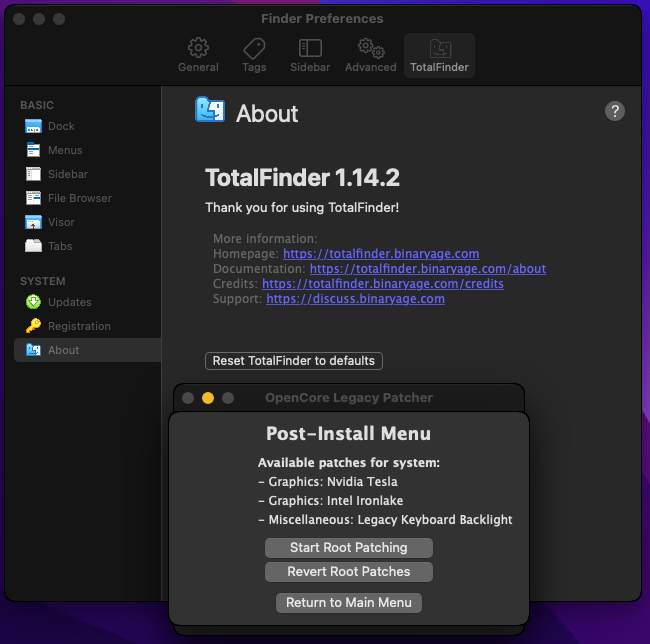This screenshot has width=650, height=644.
Task: Click 'Graphics: Nvidia Tesla' patch entry
Action: pyautogui.click(x=327, y=482)
